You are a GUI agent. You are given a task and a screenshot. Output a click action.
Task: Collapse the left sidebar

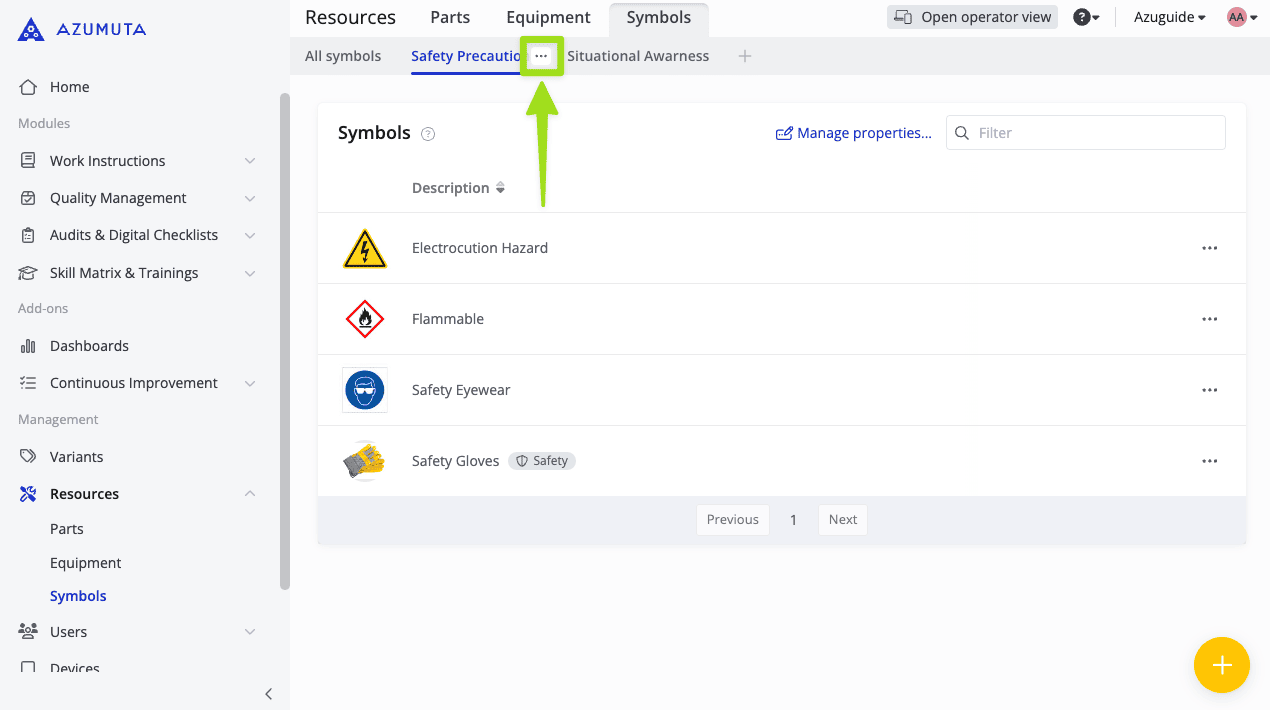[x=268, y=694]
